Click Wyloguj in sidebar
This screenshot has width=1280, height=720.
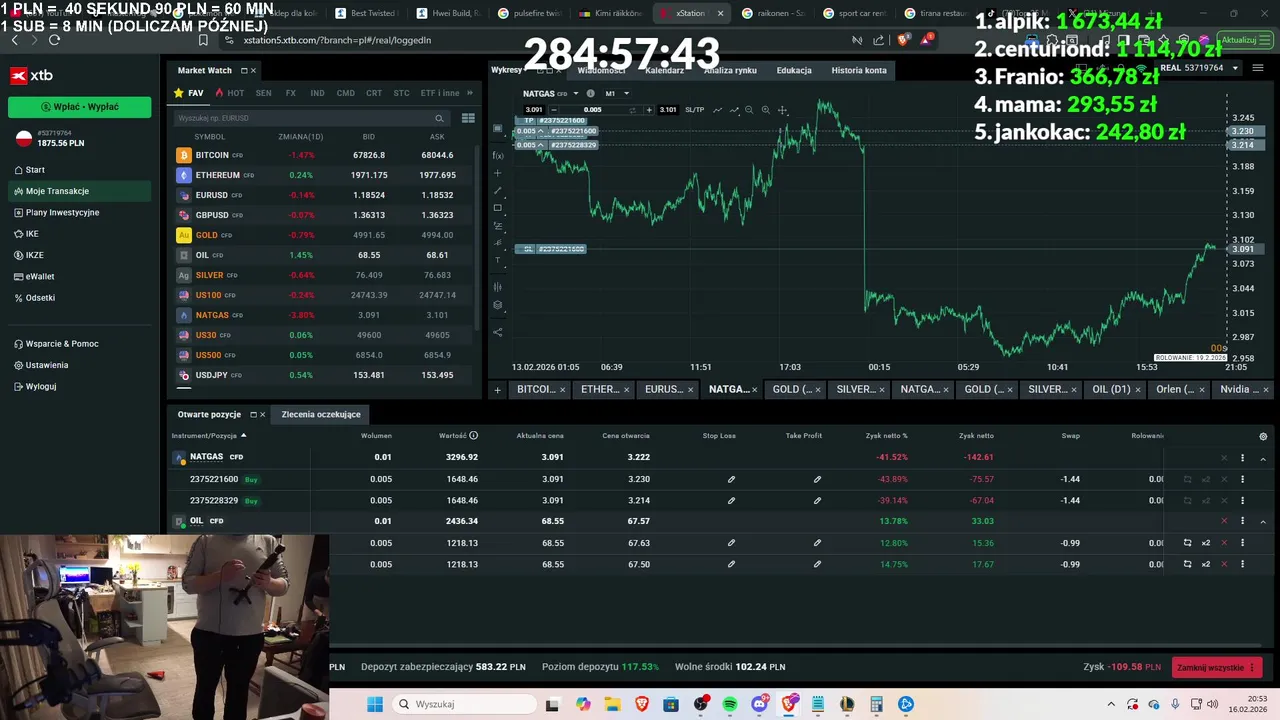40,386
